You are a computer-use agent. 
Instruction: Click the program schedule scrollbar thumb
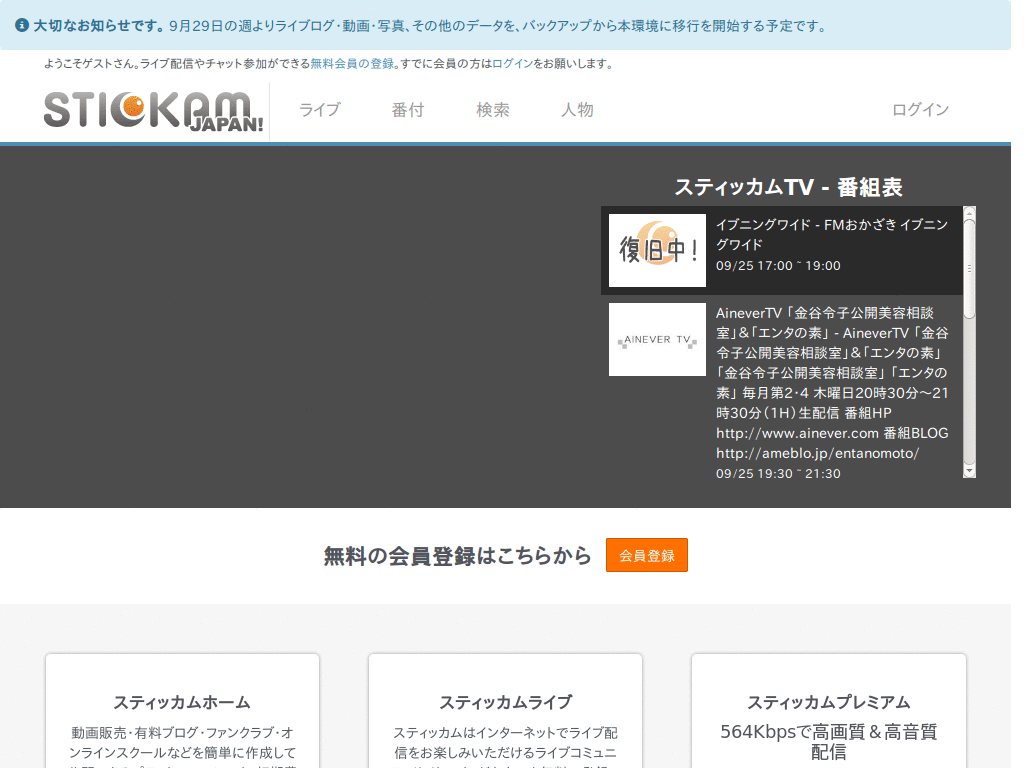[x=969, y=268]
